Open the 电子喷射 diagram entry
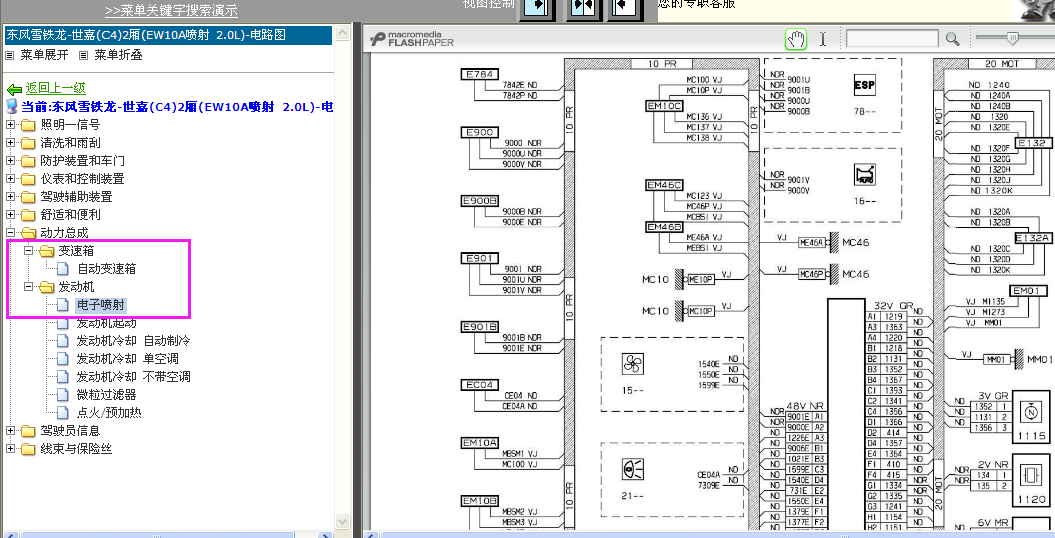The height and width of the screenshot is (538, 1055). coord(100,305)
